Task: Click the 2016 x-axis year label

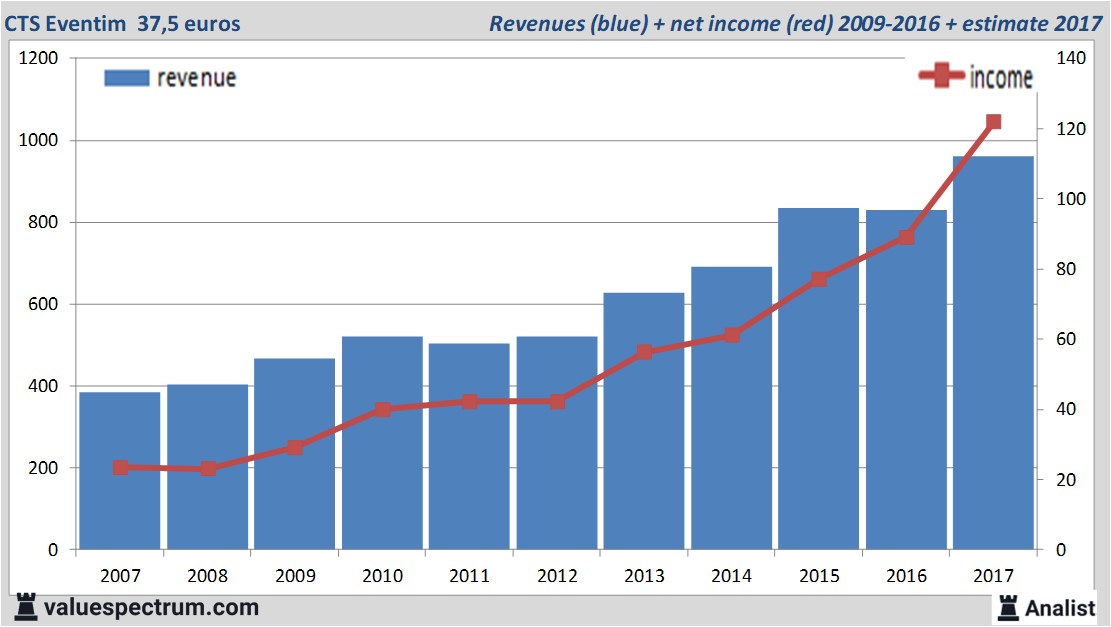Action: click(x=907, y=575)
